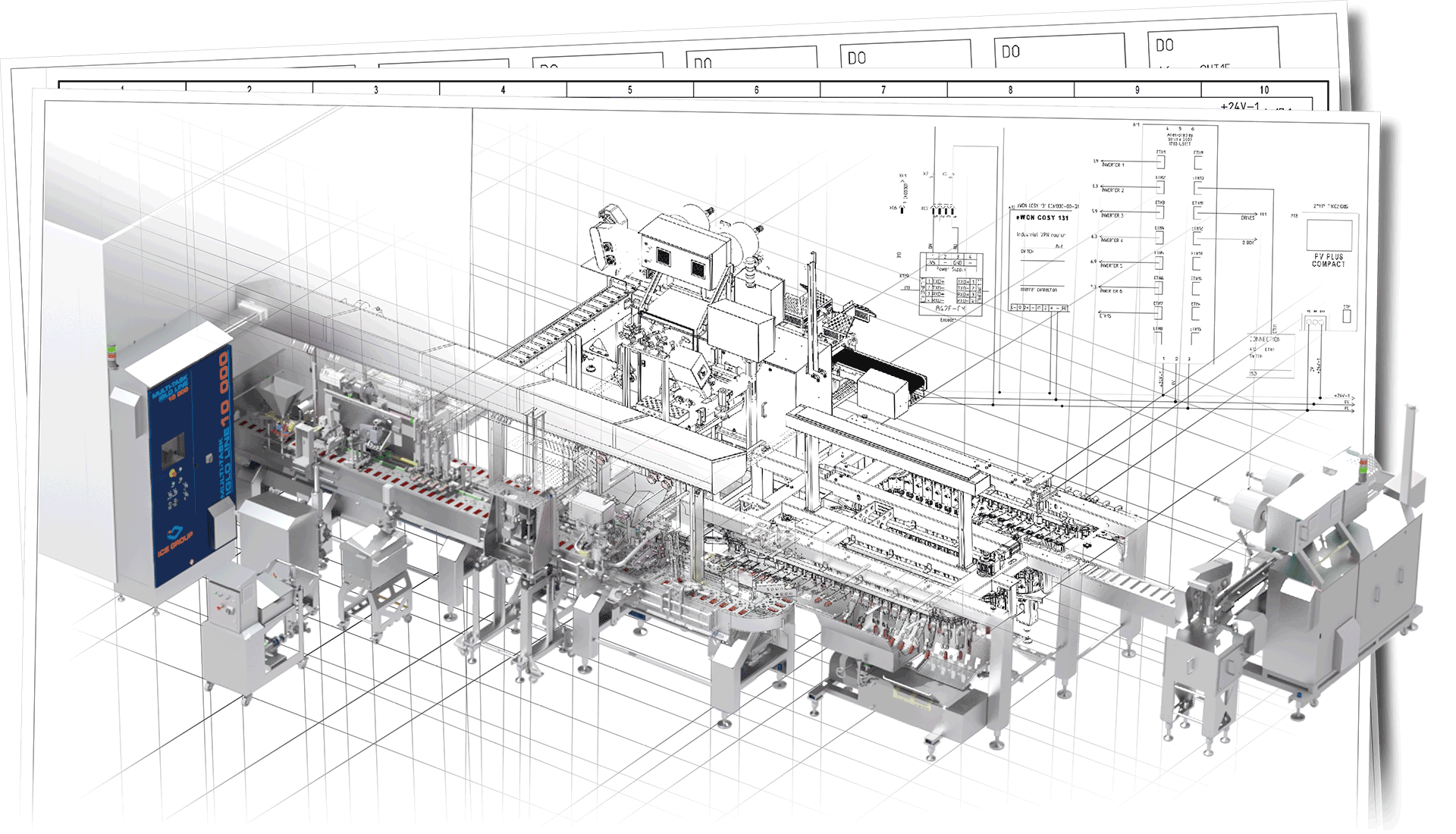Click the 'INVERTER 3' label
Image resolution: width=1456 pixels, height=834 pixels.
click(x=1112, y=215)
